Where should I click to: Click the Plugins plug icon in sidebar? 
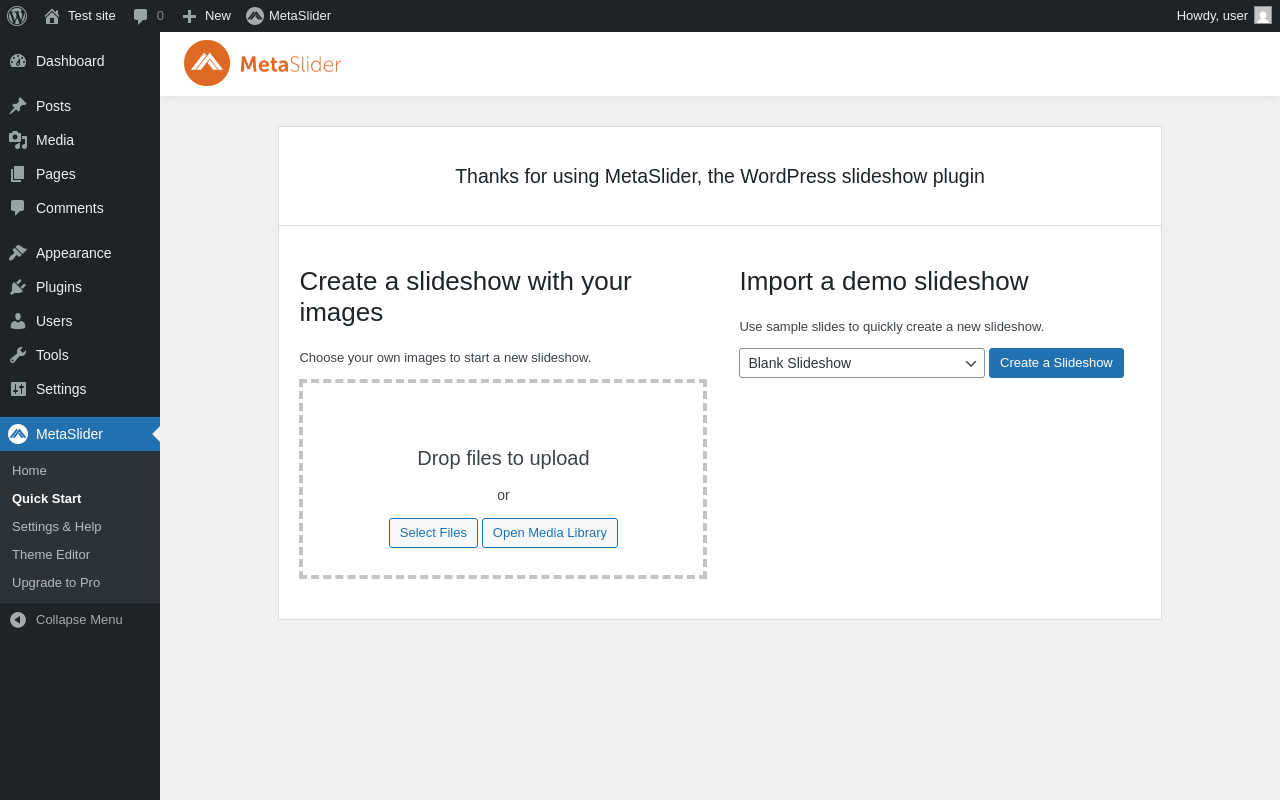(18, 287)
